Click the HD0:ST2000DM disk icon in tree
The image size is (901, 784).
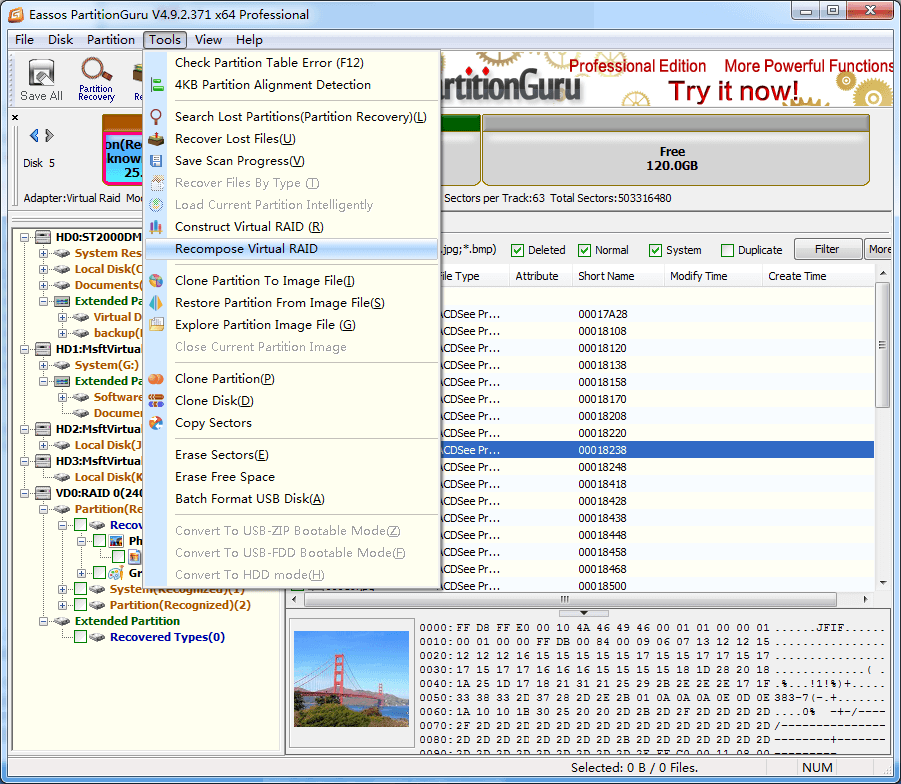43,237
